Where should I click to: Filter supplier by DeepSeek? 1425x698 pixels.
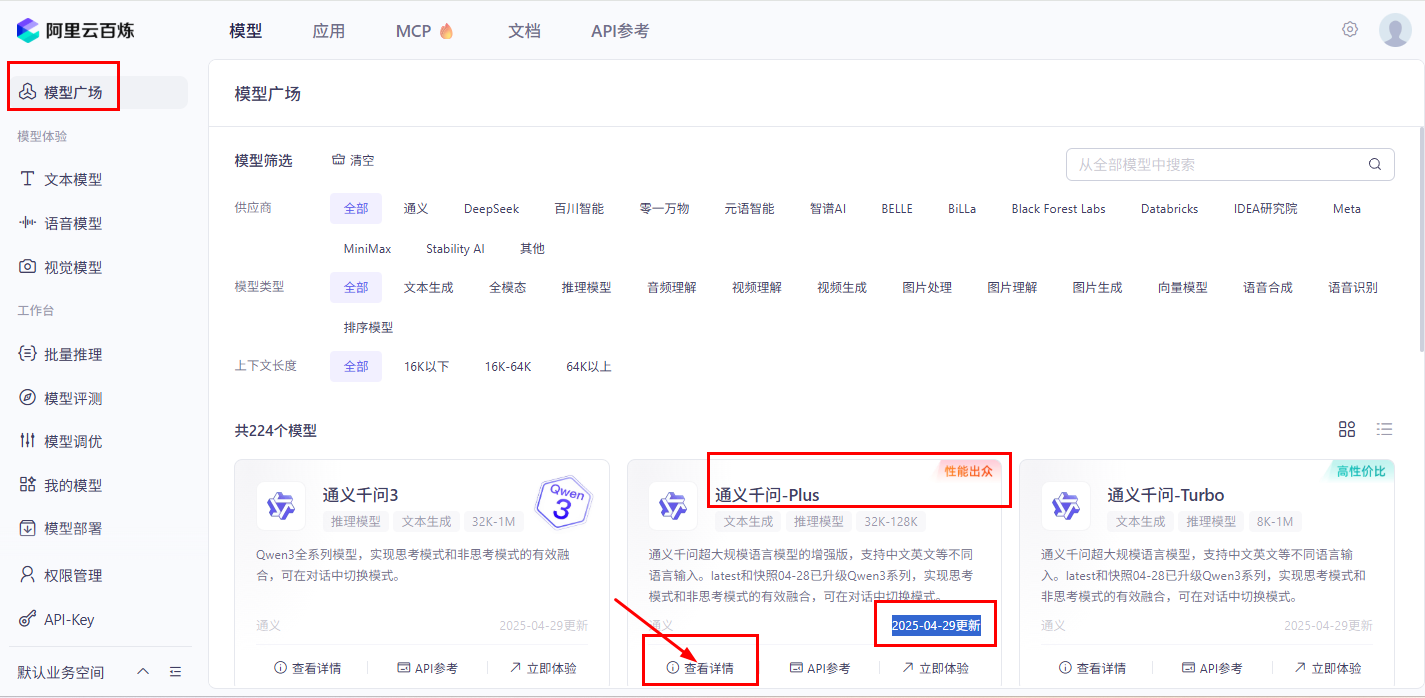491,209
